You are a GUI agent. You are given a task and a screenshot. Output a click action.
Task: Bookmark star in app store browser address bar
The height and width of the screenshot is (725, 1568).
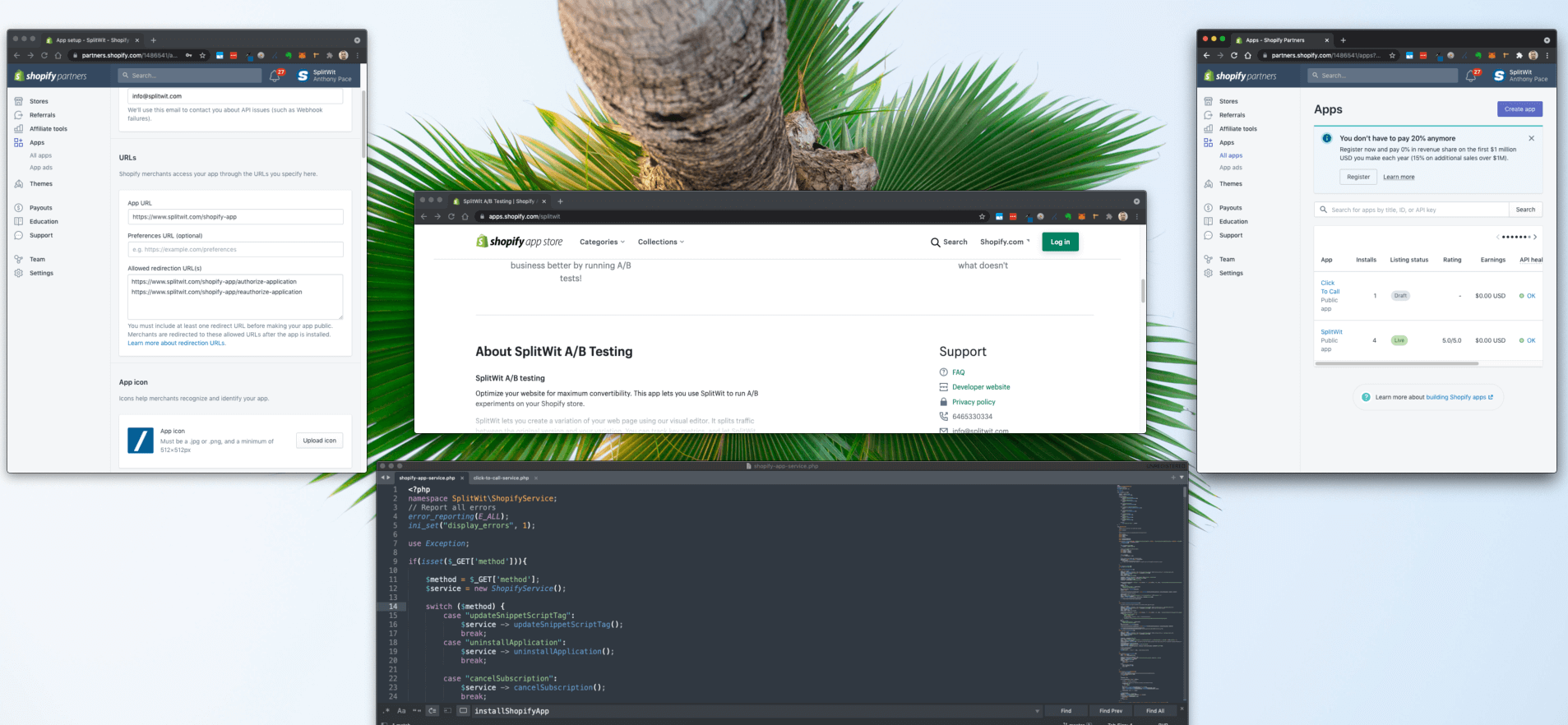[982, 217]
